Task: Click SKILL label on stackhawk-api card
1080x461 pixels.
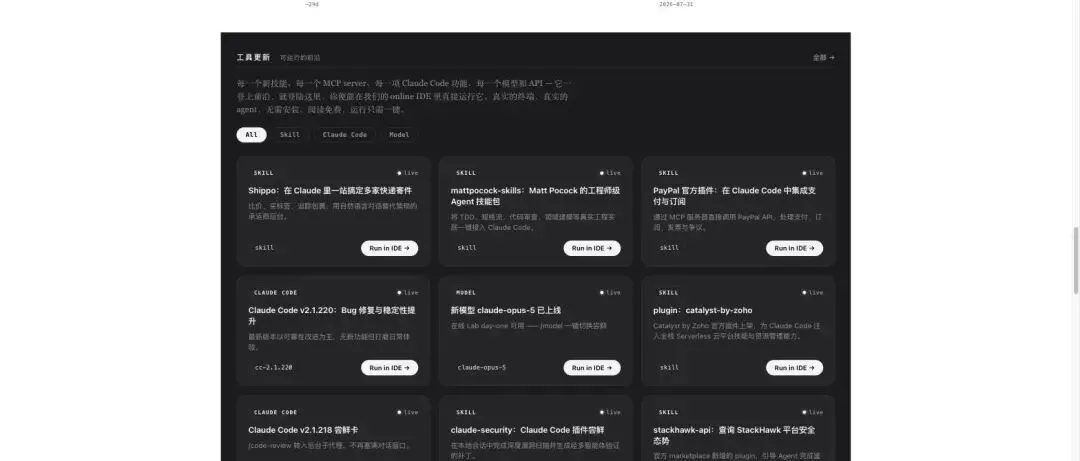Action: 668,413
